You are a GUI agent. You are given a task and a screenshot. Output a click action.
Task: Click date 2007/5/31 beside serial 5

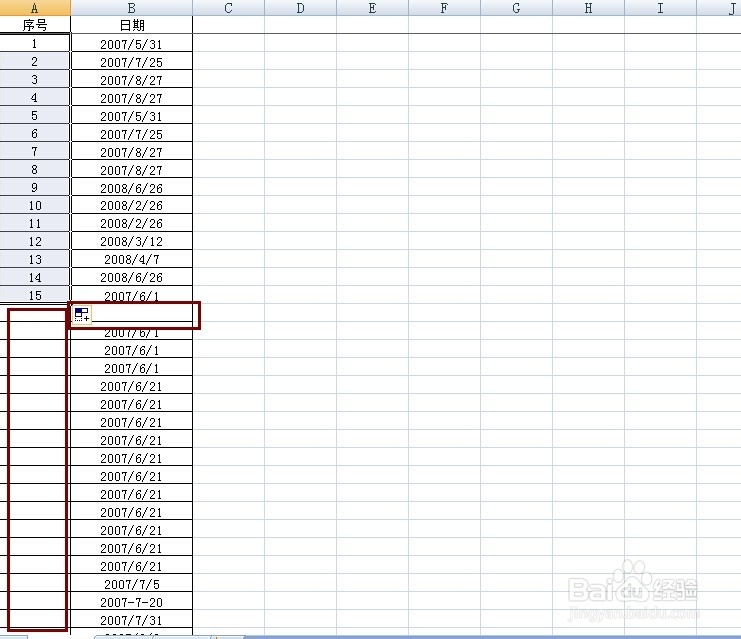(132, 115)
